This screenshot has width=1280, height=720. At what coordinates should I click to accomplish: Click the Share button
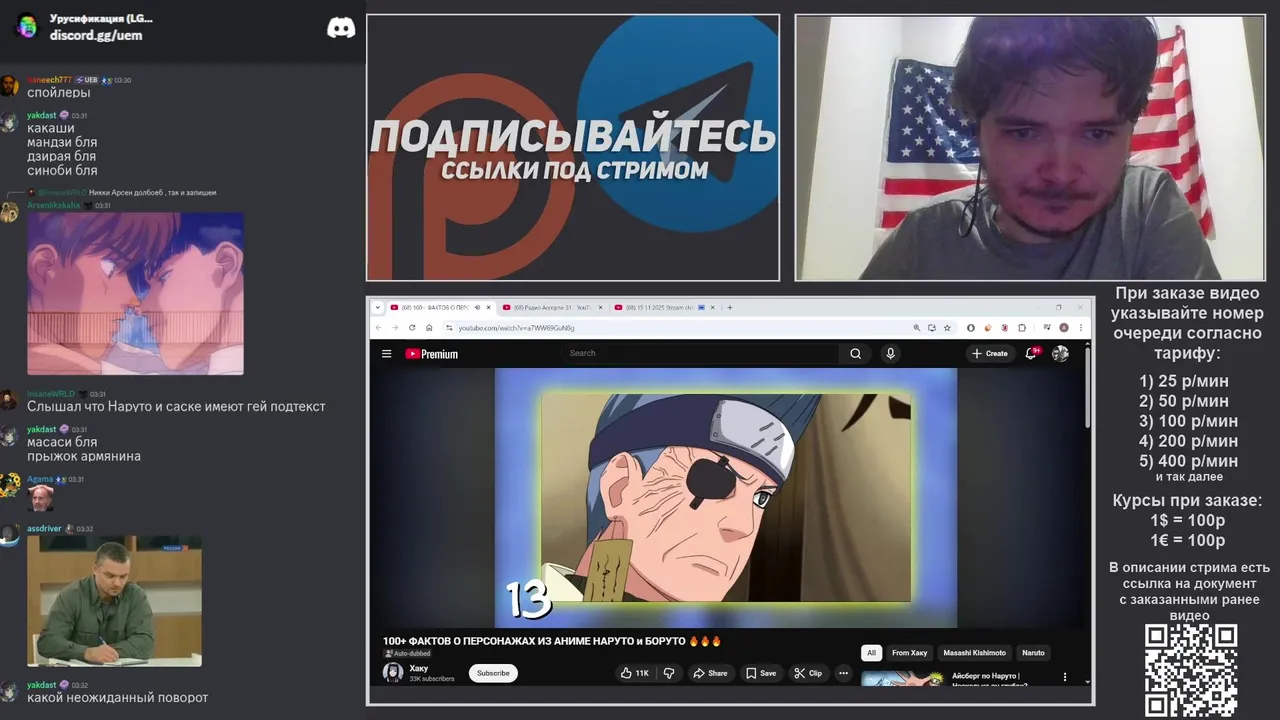pyautogui.click(x=710, y=673)
